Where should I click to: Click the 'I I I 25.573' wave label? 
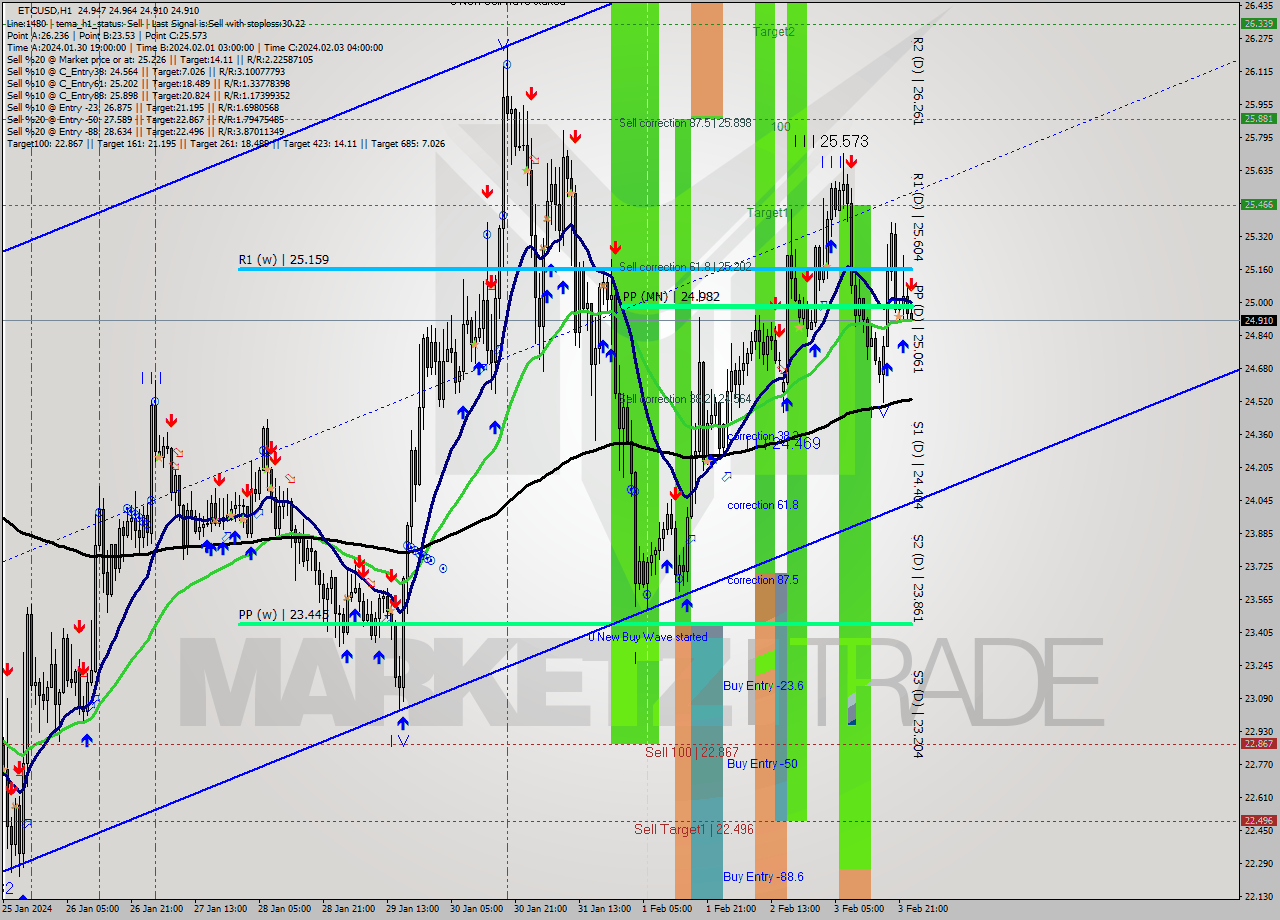831,142
